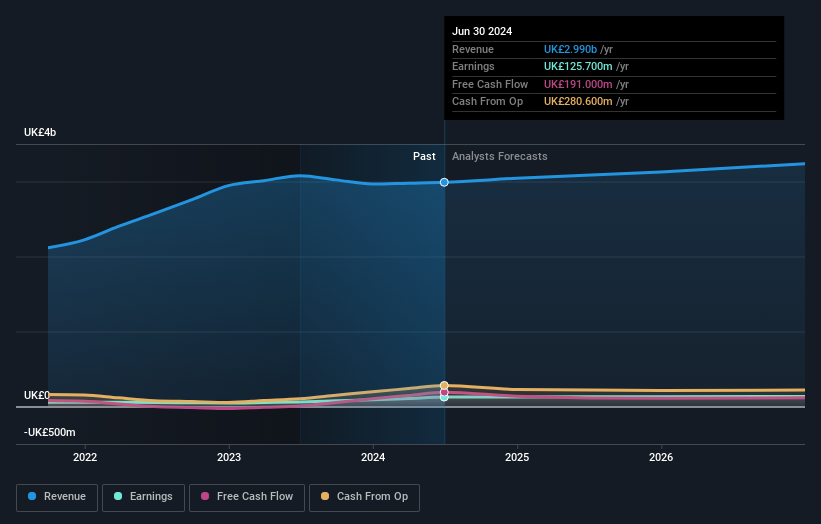Click the Earnings label in tooltip
821x524 pixels.
tap(473, 66)
